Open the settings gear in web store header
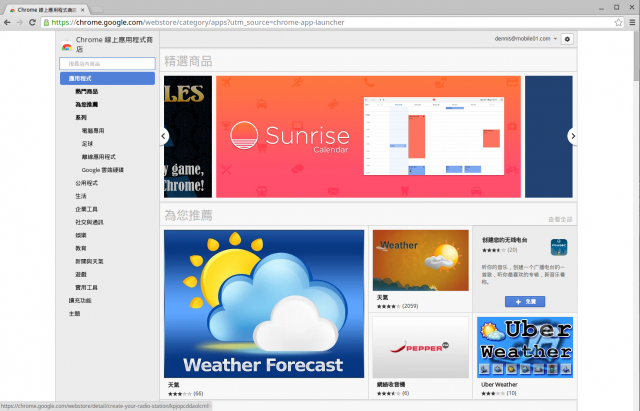This screenshot has height=411, width=640. [567, 39]
